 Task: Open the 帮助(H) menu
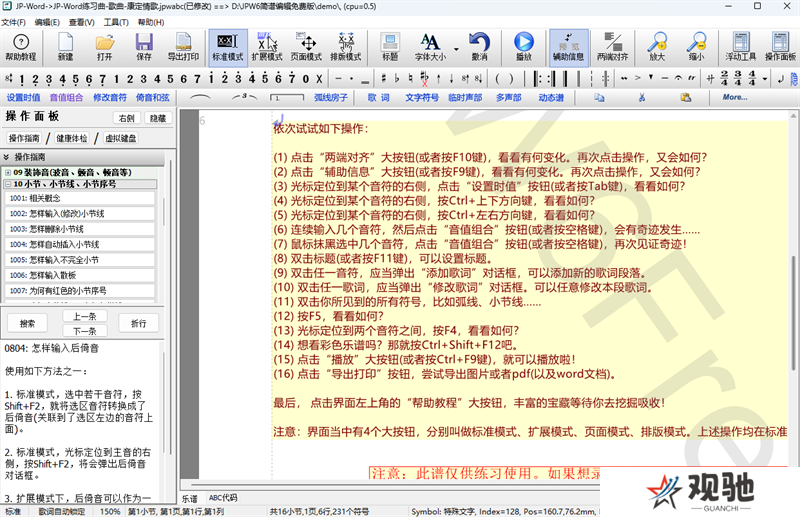pos(151,22)
